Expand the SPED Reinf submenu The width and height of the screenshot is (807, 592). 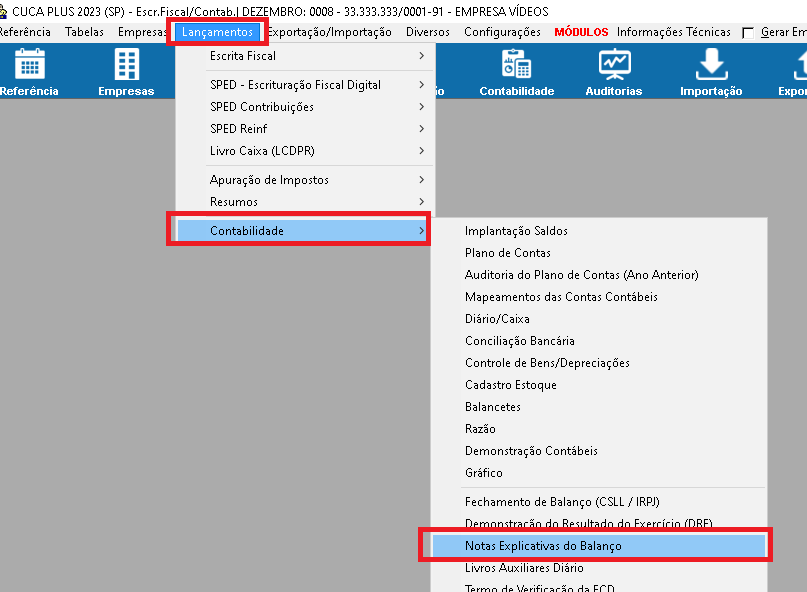pos(305,129)
